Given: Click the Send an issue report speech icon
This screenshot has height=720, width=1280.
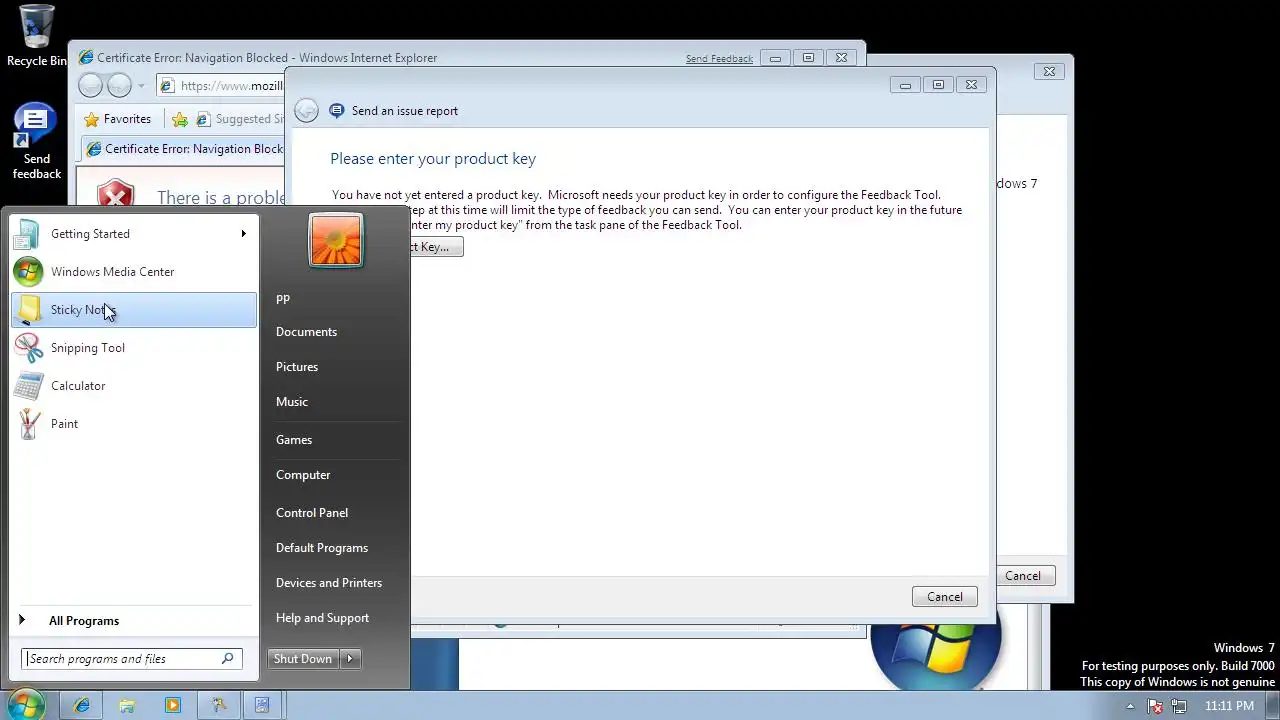Looking at the screenshot, I should point(337,111).
